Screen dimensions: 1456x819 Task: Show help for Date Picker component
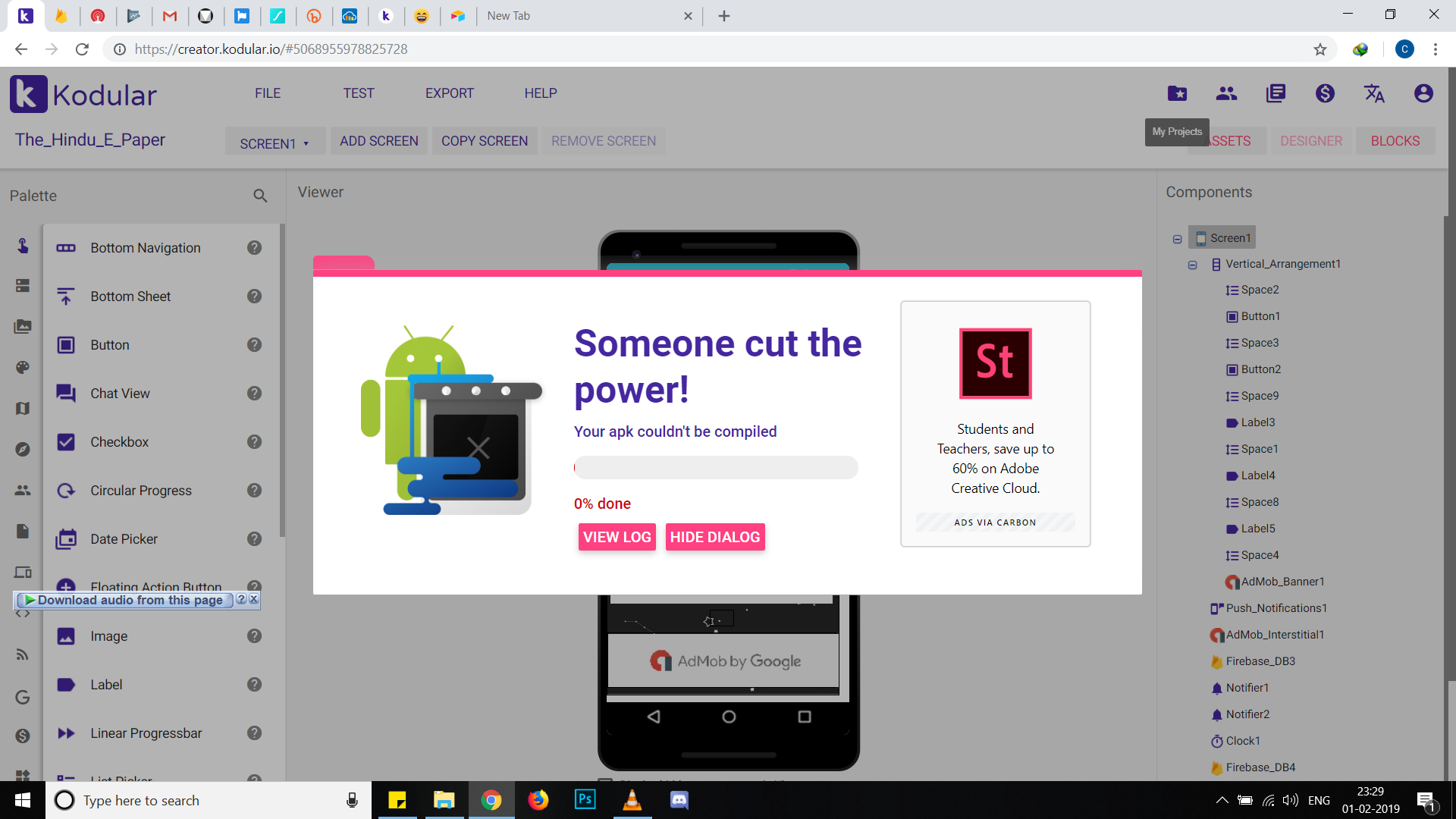click(254, 539)
